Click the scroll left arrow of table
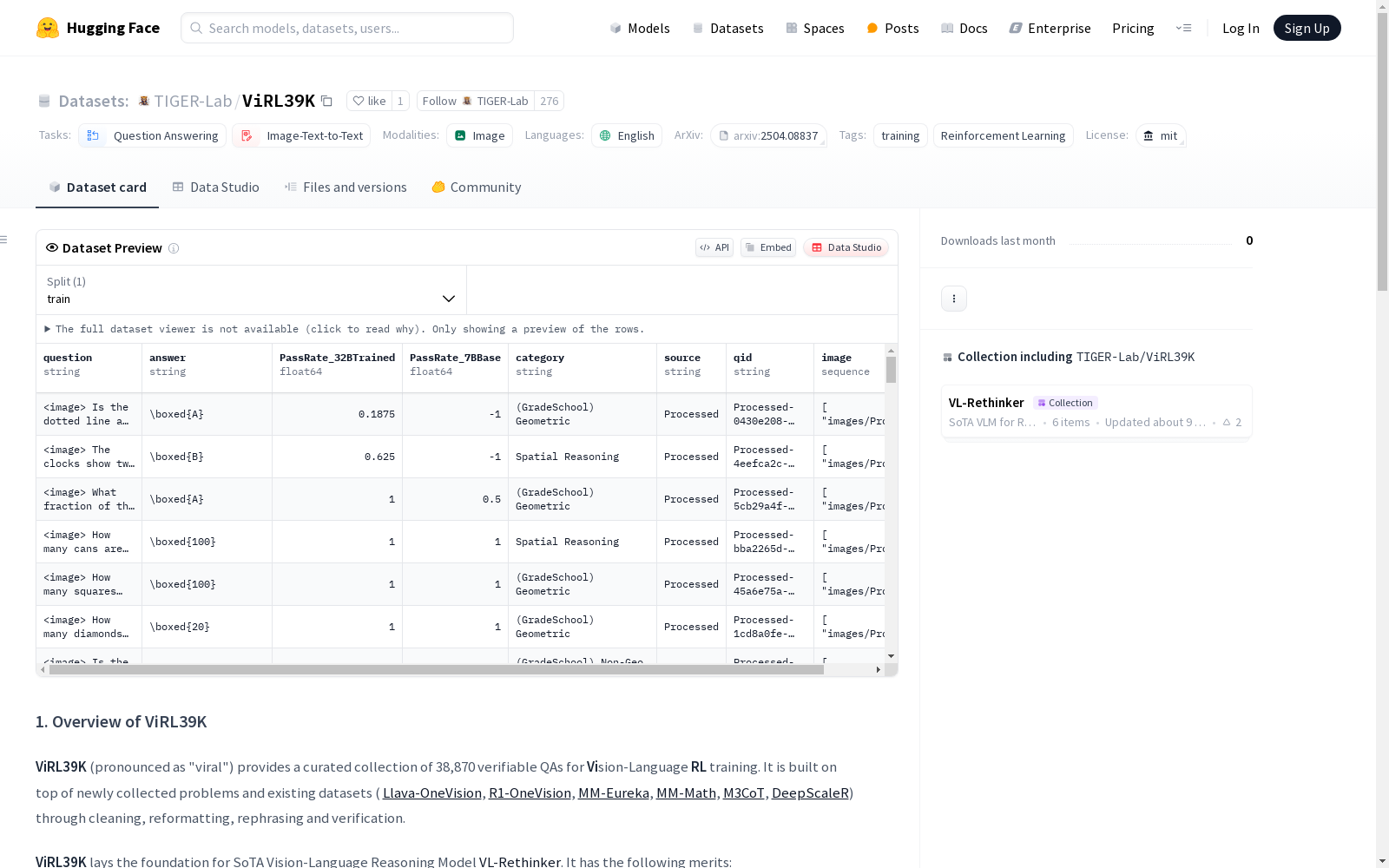 (x=43, y=670)
